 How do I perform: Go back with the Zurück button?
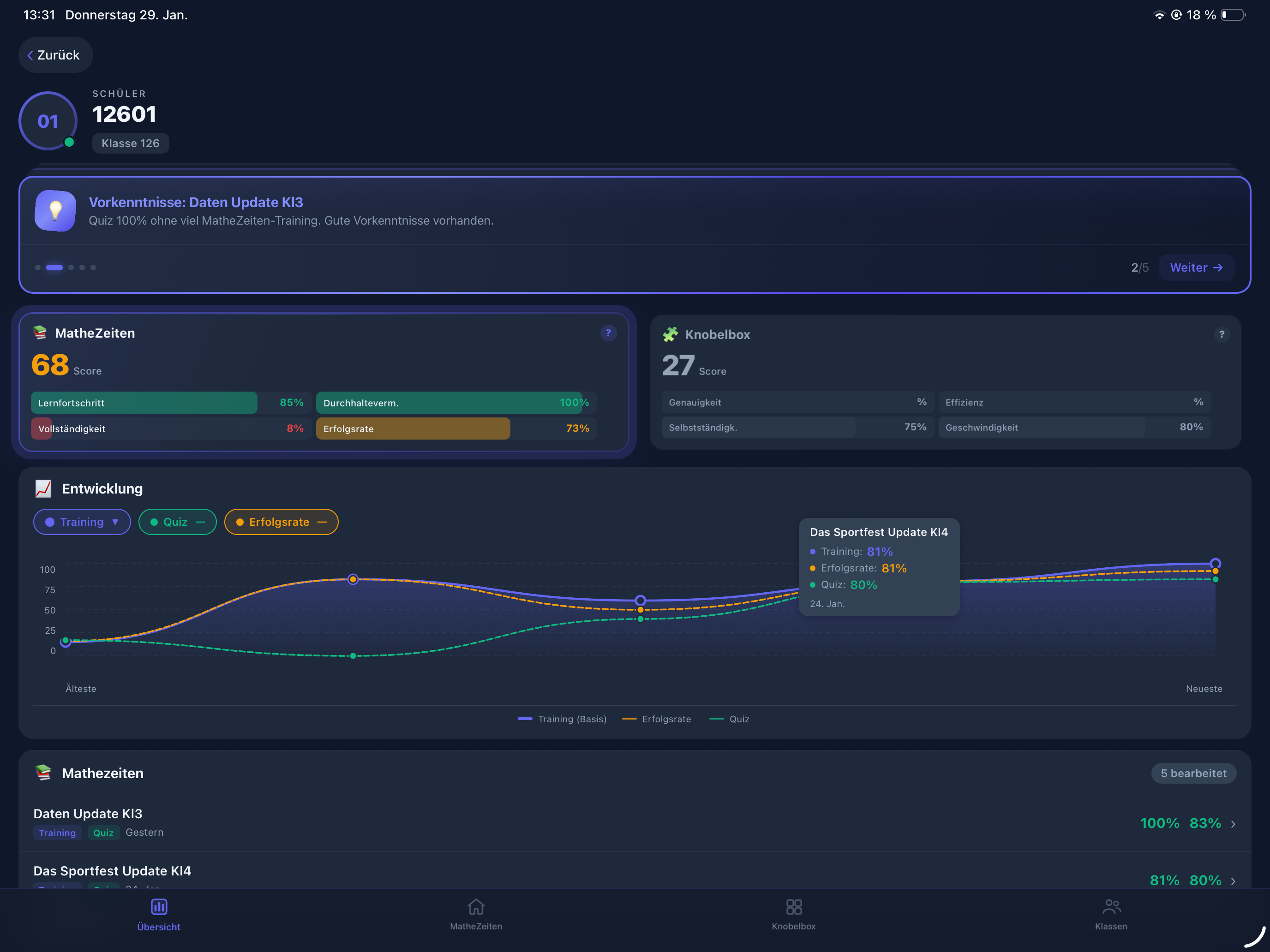point(55,55)
